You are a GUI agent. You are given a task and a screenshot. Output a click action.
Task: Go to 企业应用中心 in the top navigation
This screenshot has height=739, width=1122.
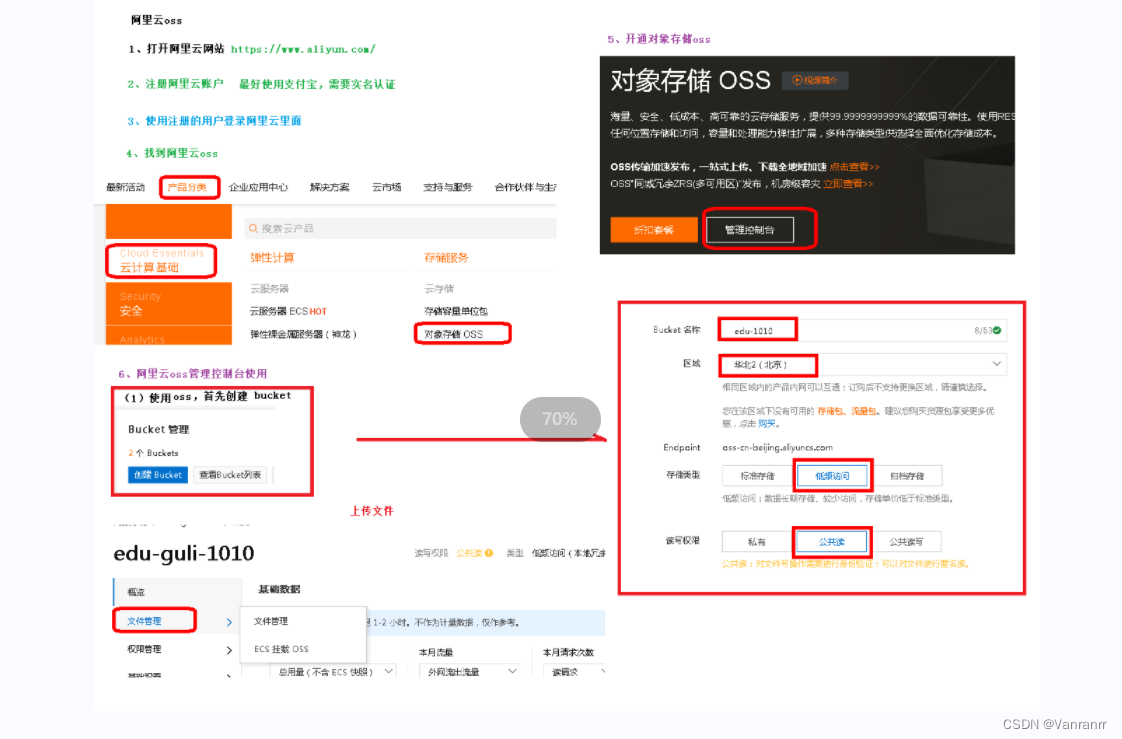click(258, 187)
